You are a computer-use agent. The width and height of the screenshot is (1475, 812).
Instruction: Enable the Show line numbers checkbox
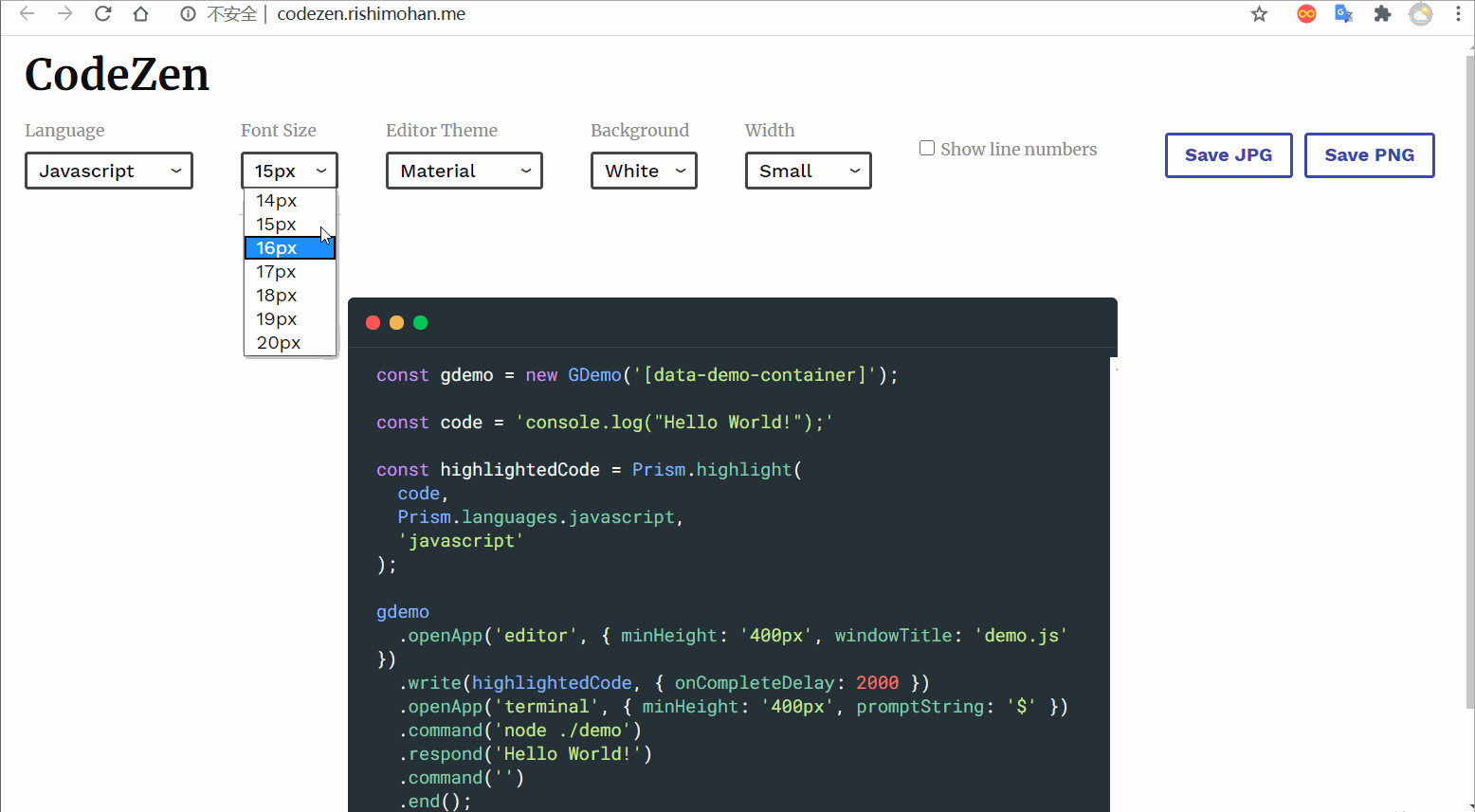927,148
